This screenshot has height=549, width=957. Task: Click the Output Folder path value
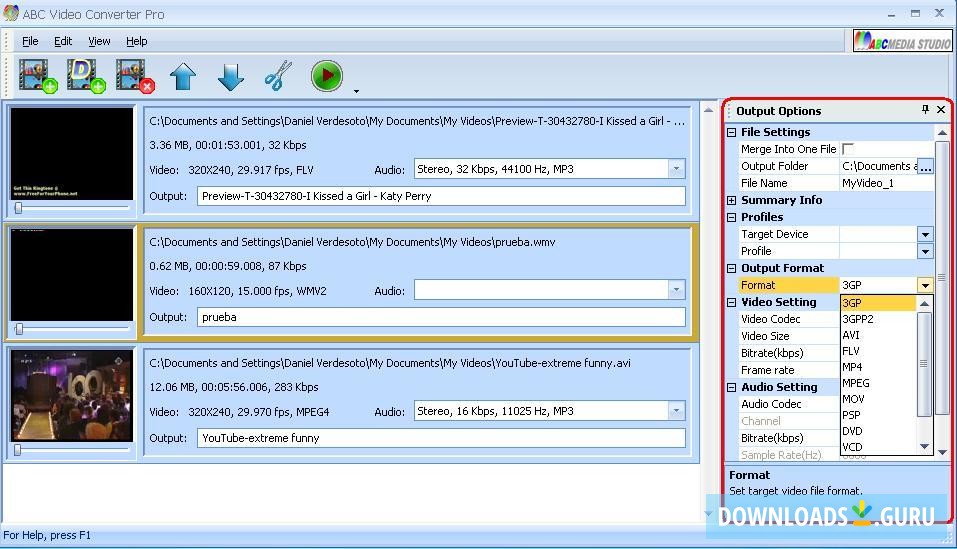pyautogui.click(x=879, y=166)
